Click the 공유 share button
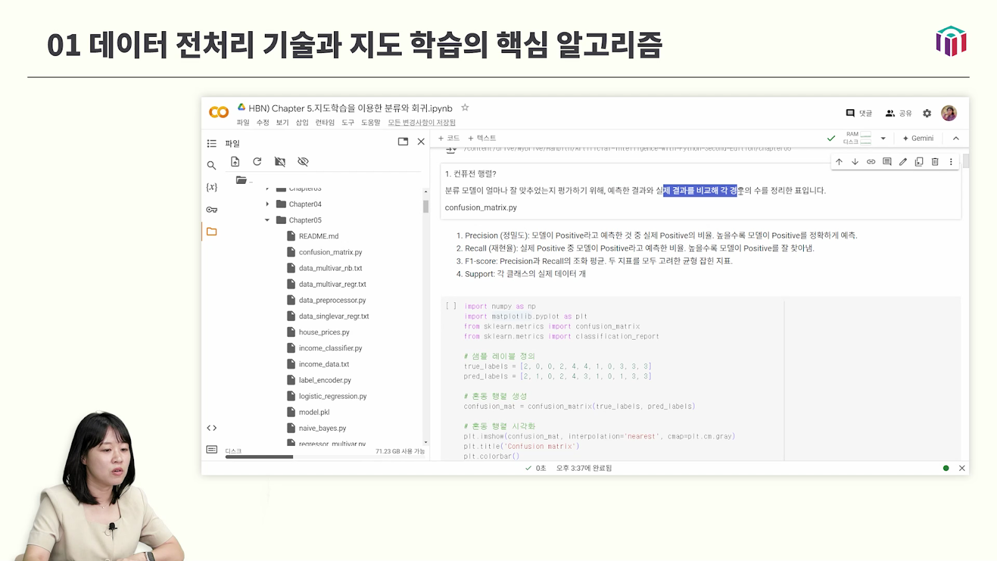Screen dimensions: 997x561 [x=898, y=113]
